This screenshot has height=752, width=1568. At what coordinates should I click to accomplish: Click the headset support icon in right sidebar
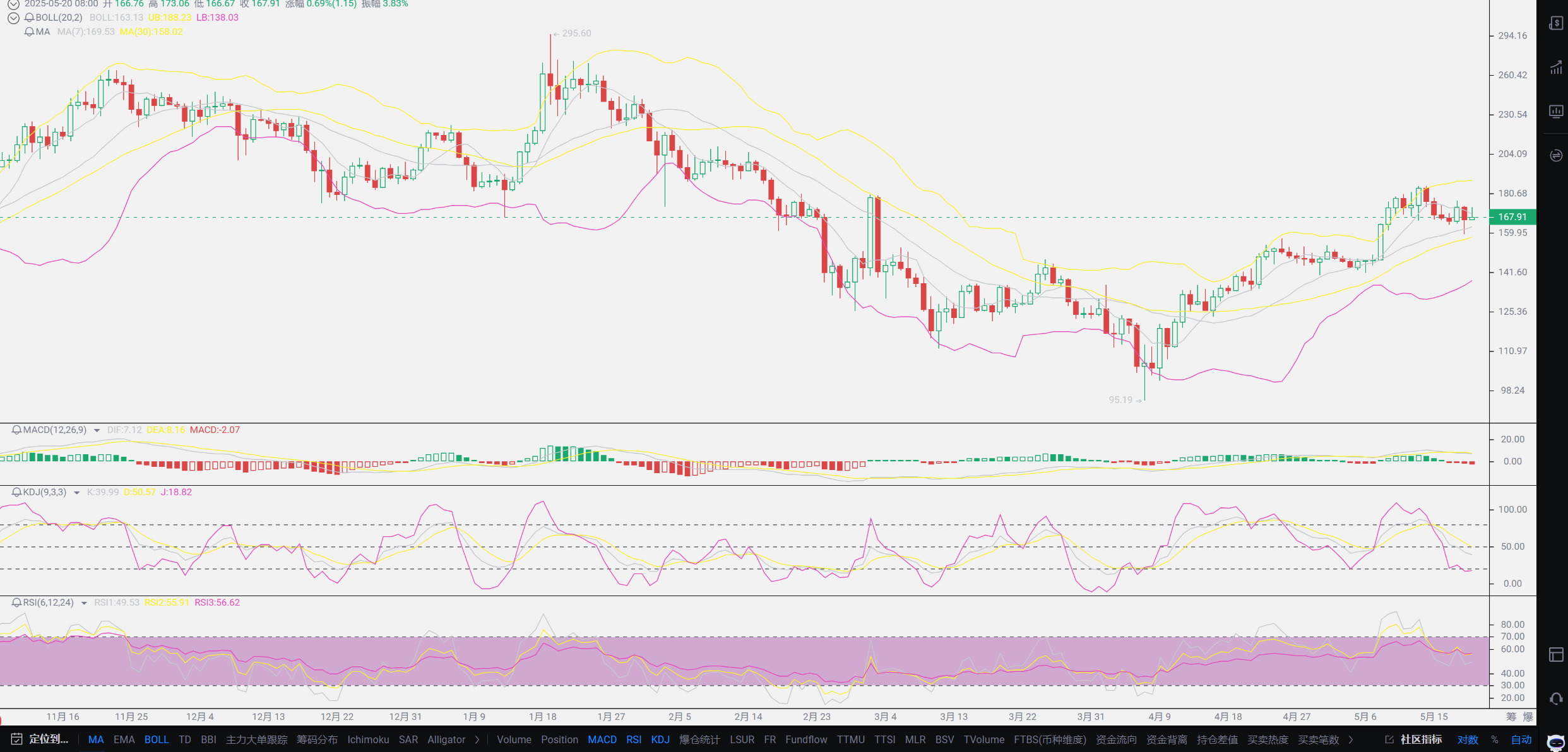click(1556, 699)
